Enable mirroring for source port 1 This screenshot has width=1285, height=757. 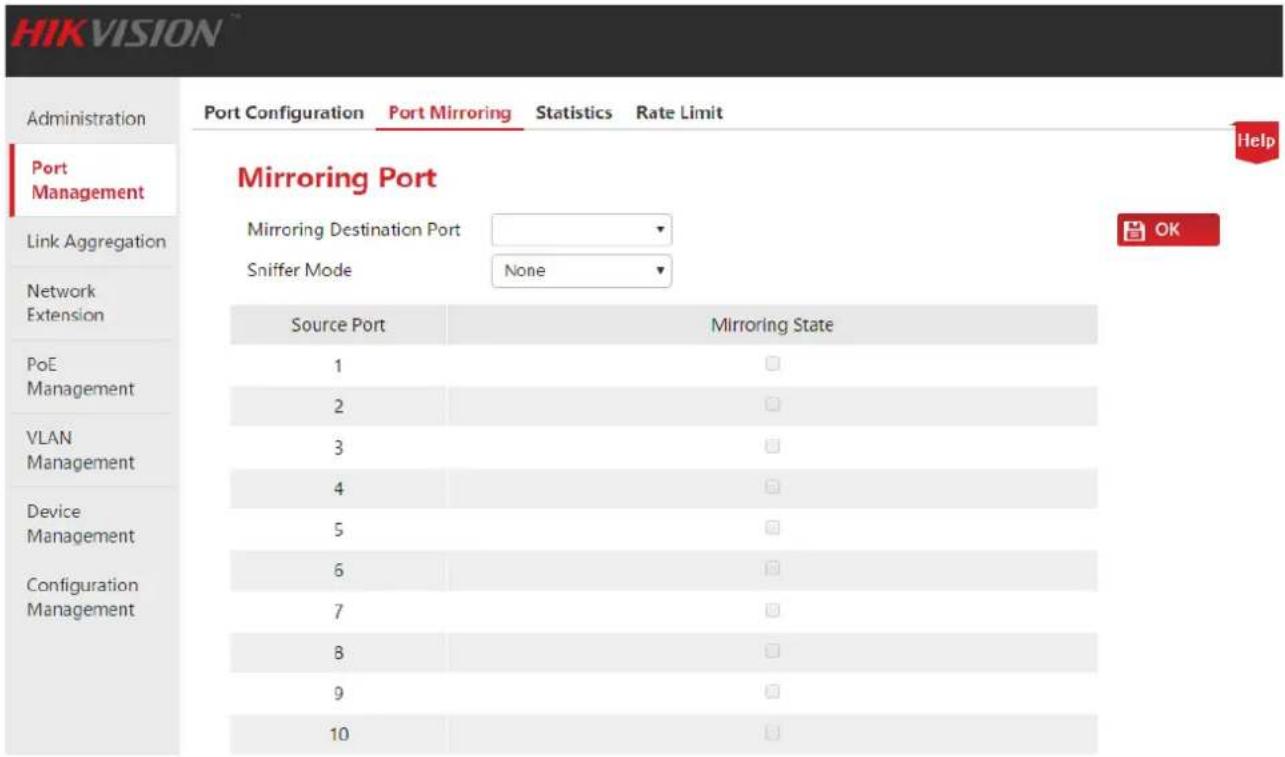(x=772, y=365)
